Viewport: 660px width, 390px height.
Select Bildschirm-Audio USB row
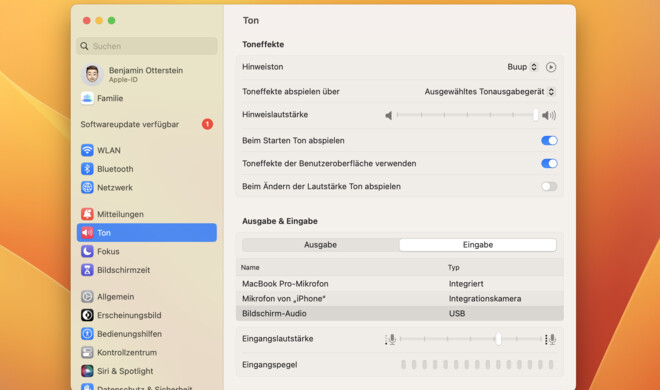tap(399, 313)
